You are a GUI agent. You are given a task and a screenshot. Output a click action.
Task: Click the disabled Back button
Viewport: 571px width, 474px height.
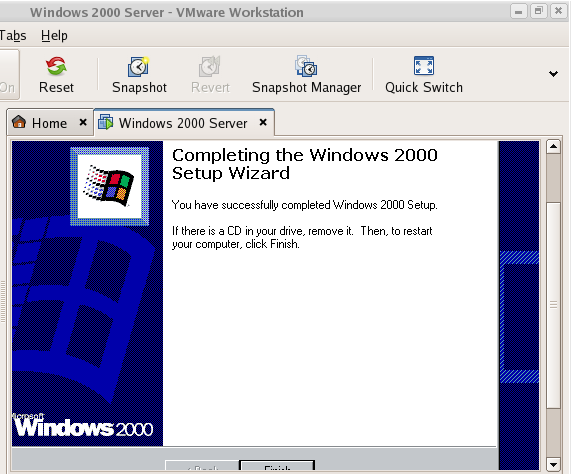pos(202,467)
